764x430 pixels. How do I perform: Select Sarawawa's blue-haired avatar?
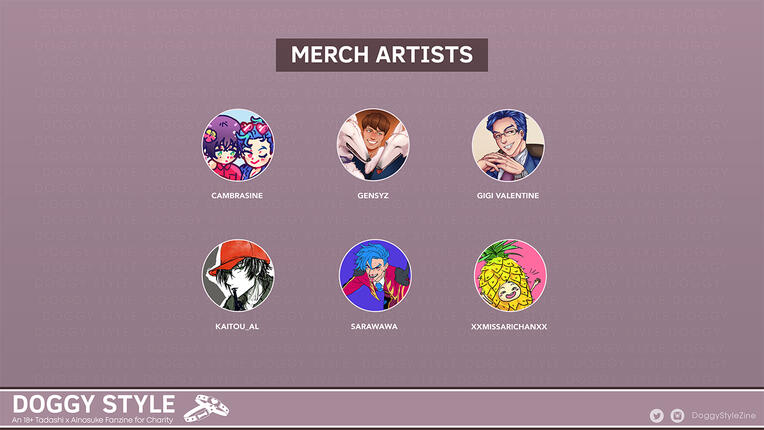point(375,275)
